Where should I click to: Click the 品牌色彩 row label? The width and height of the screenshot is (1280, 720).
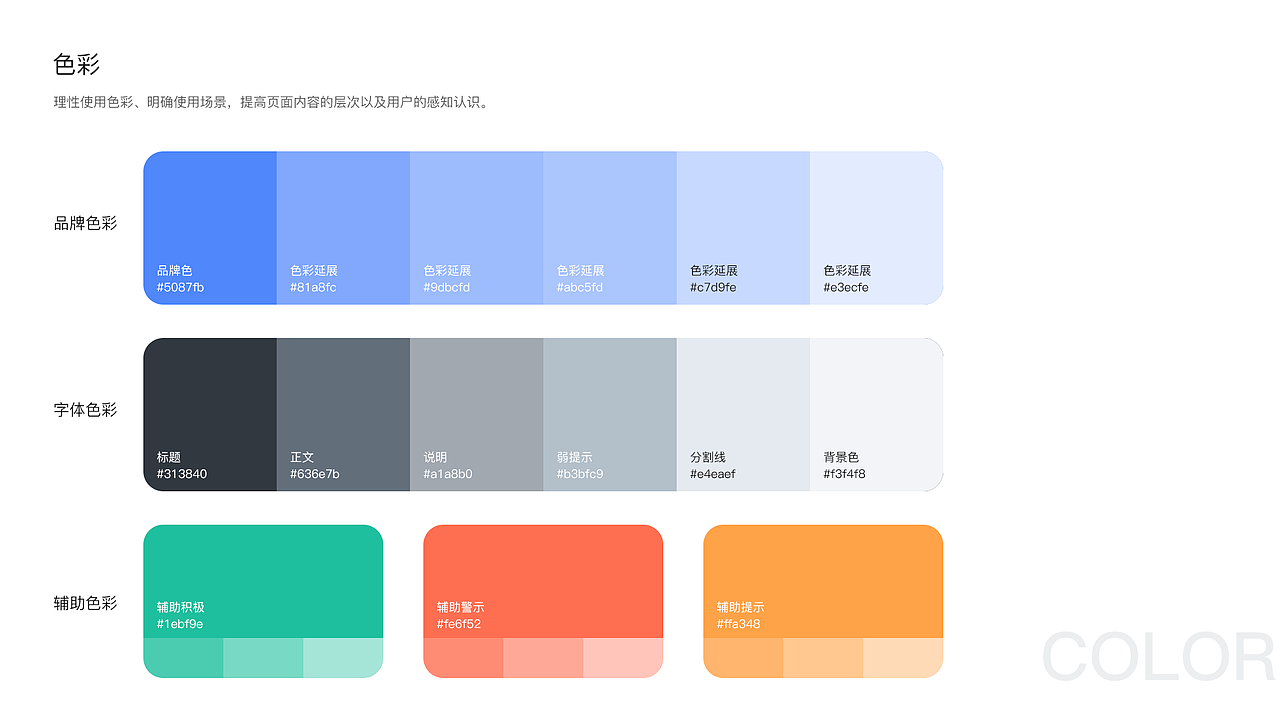pyautogui.click(x=86, y=223)
